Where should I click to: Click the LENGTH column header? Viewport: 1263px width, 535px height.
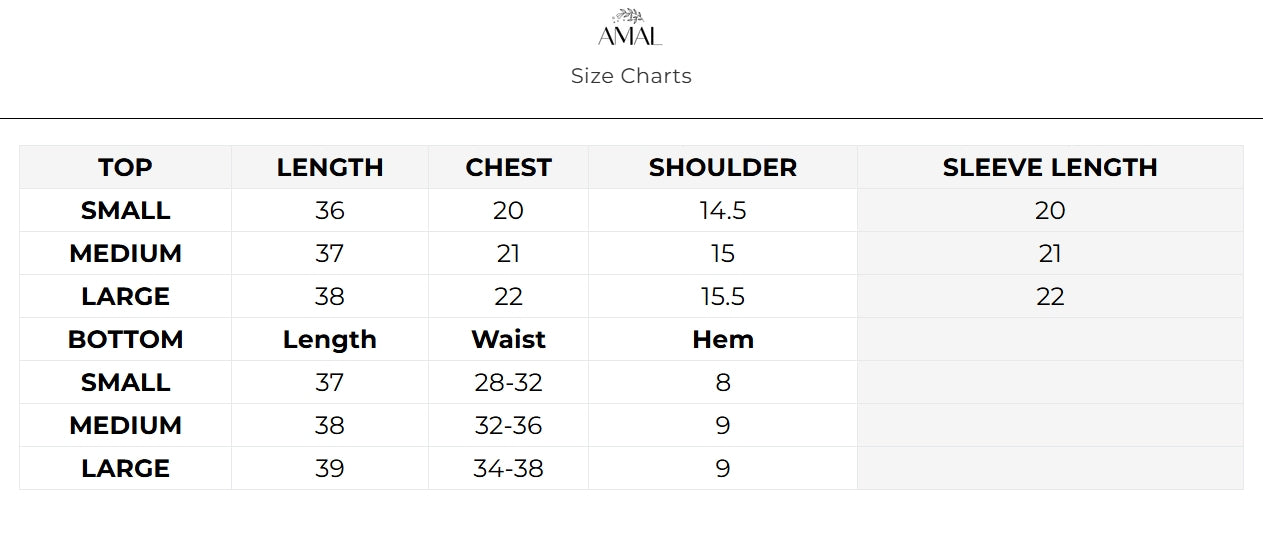tap(330, 168)
